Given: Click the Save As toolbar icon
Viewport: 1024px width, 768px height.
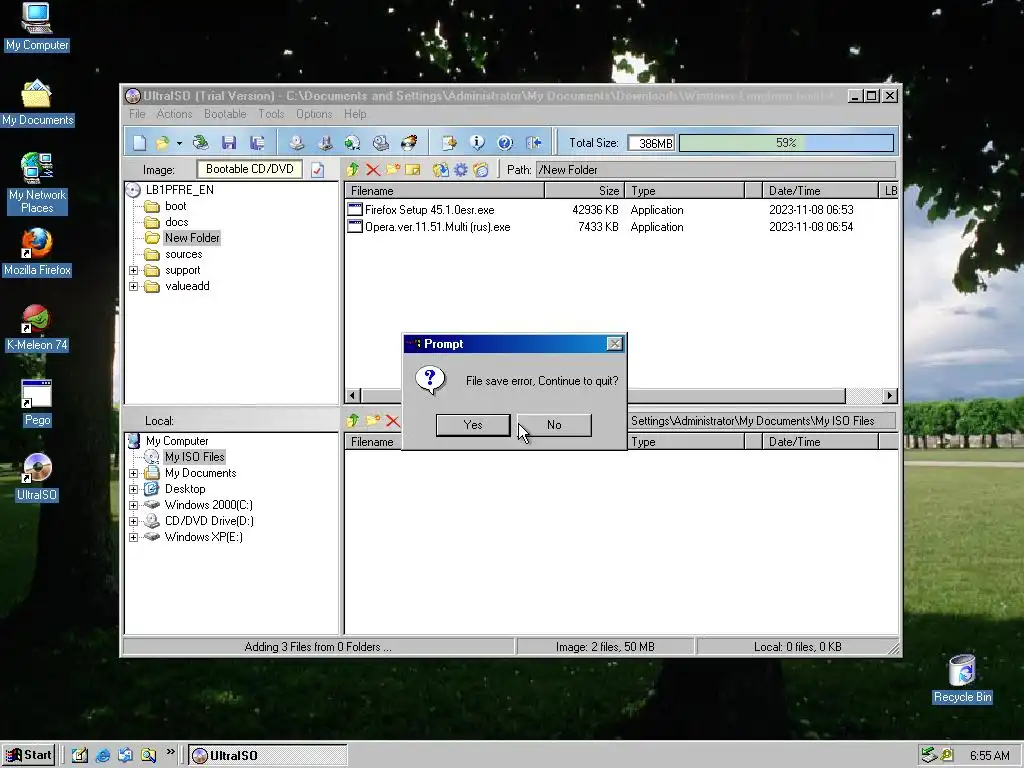Looking at the screenshot, I should [257, 142].
